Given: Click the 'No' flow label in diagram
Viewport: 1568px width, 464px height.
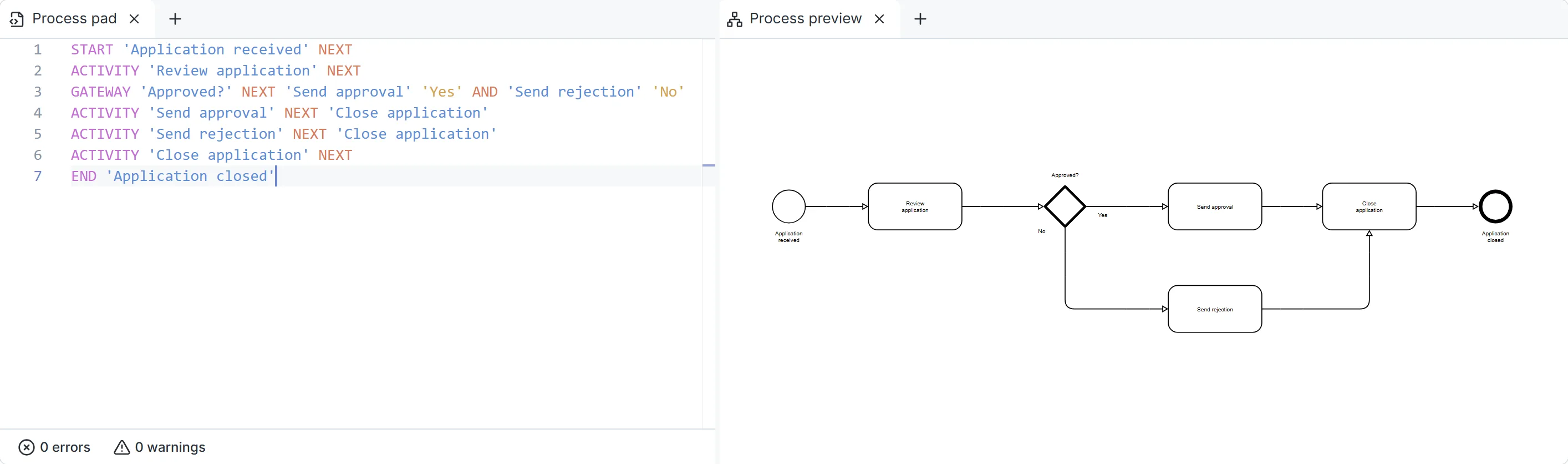Looking at the screenshot, I should point(1041,231).
